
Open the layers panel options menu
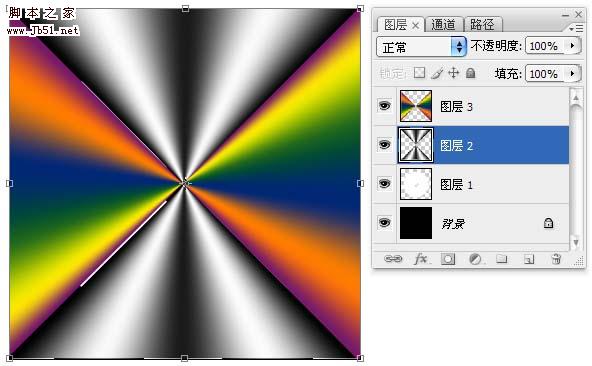(576, 28)
